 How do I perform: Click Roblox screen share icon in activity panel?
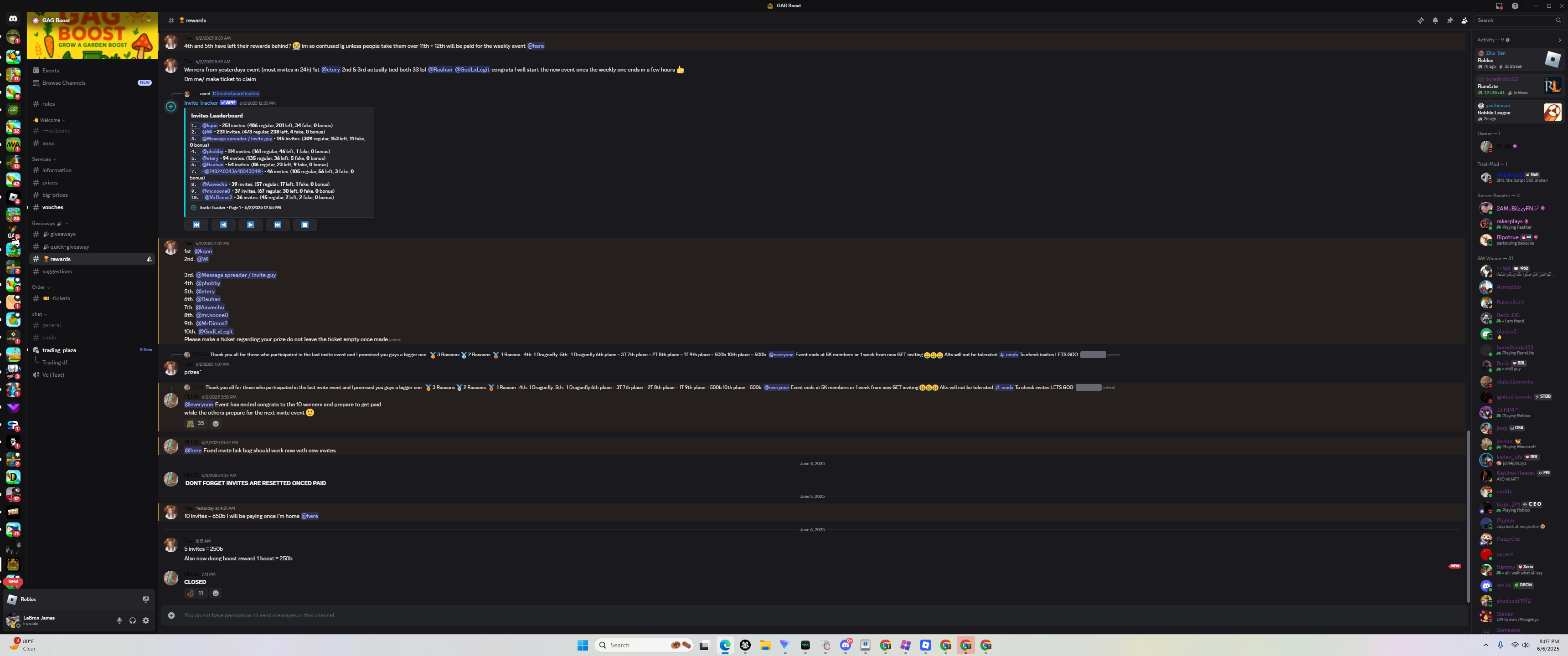point(145,600)
